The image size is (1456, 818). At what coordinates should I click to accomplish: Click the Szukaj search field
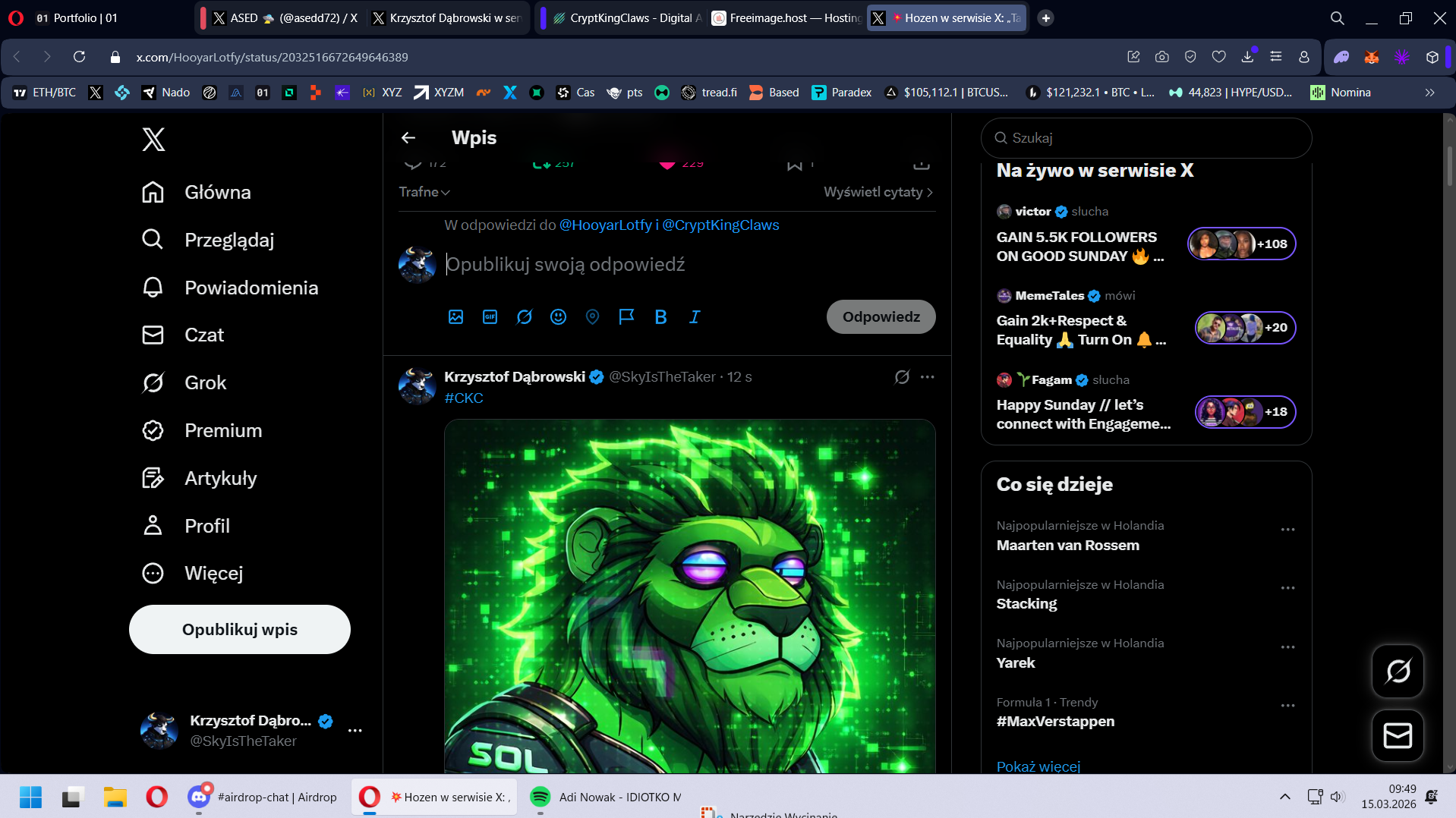(x=1146, y=138)
